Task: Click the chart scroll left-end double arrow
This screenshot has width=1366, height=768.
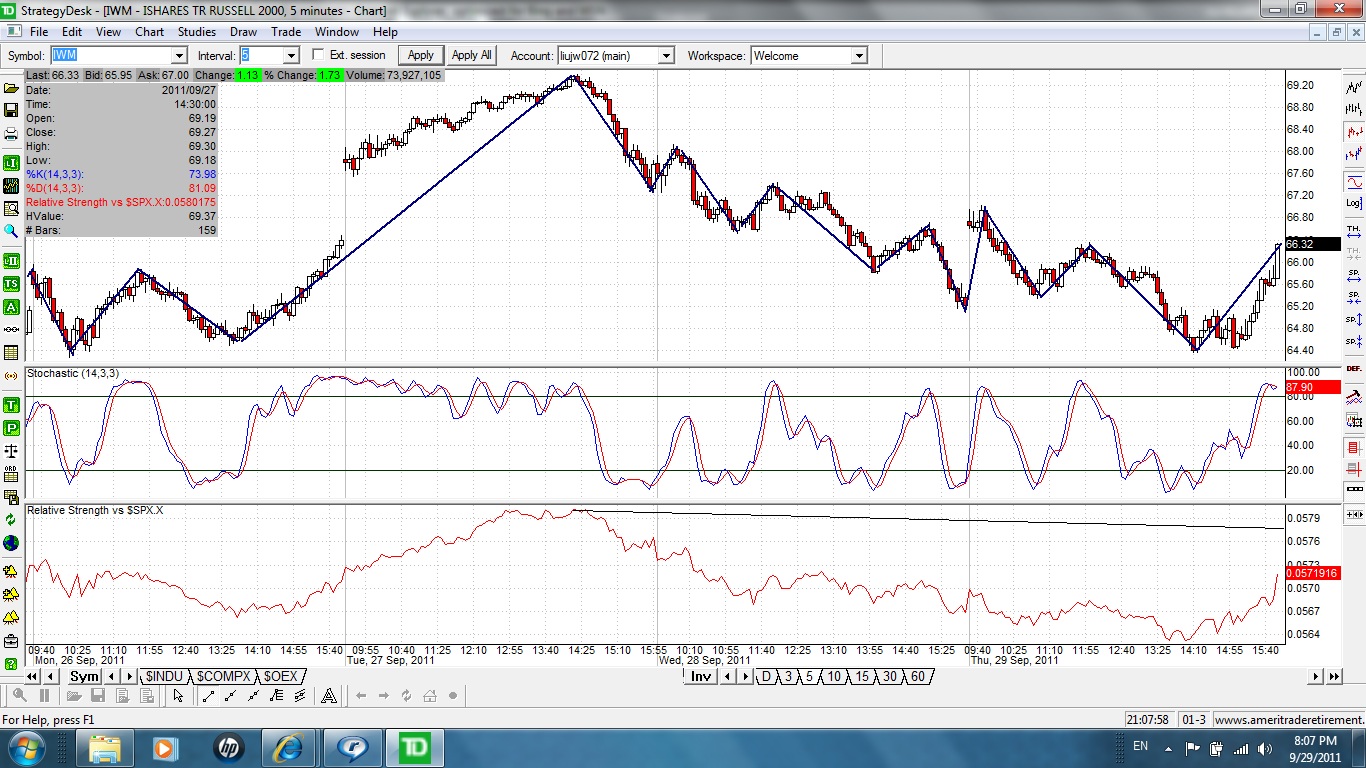Action: [33, 677]
